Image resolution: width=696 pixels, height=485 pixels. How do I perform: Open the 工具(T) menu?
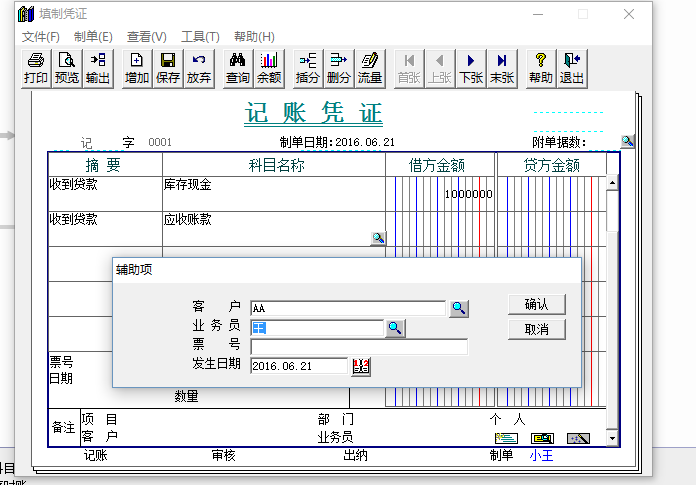[x=200, y=36]
